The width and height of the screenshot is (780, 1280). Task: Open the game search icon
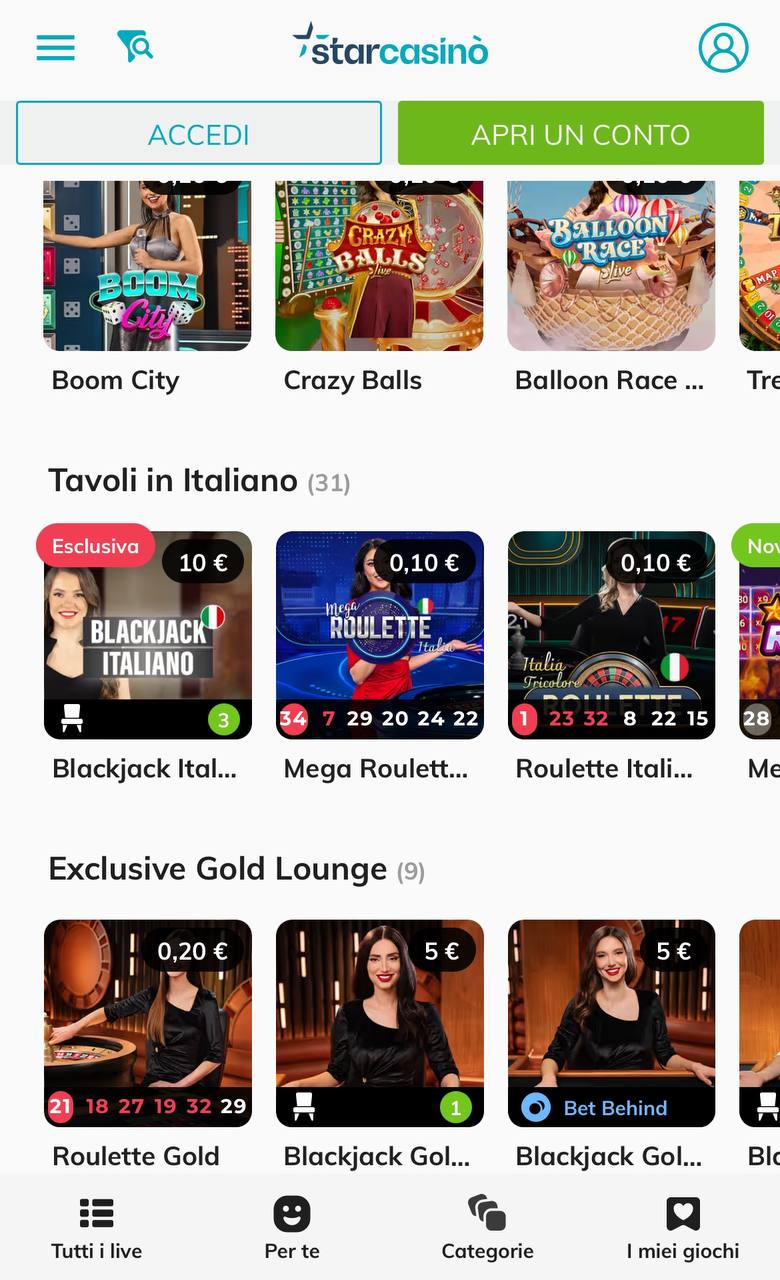[135, 46]
